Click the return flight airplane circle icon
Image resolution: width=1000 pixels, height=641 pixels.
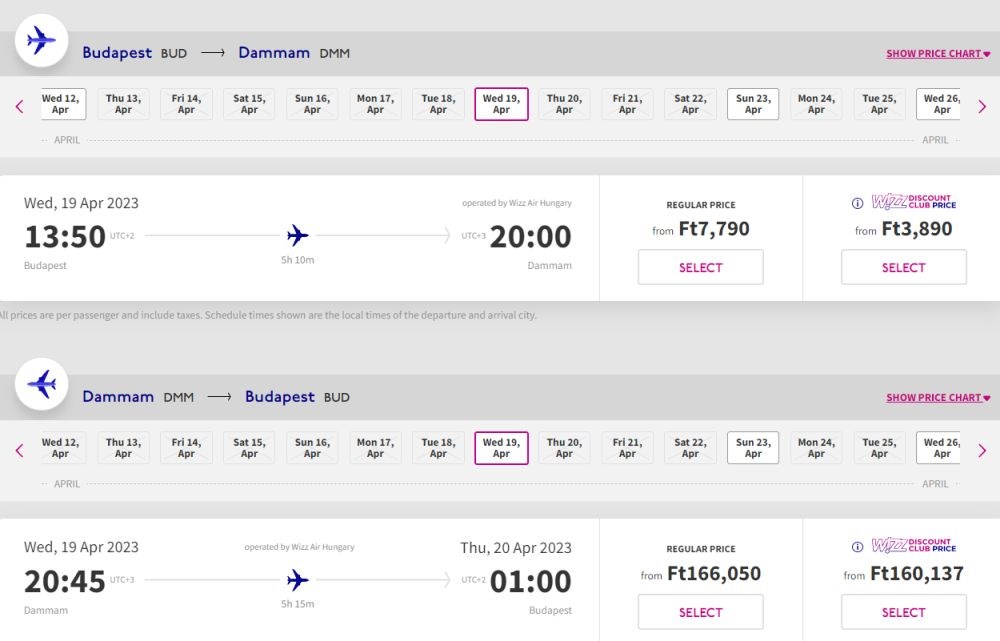[41, 385]
